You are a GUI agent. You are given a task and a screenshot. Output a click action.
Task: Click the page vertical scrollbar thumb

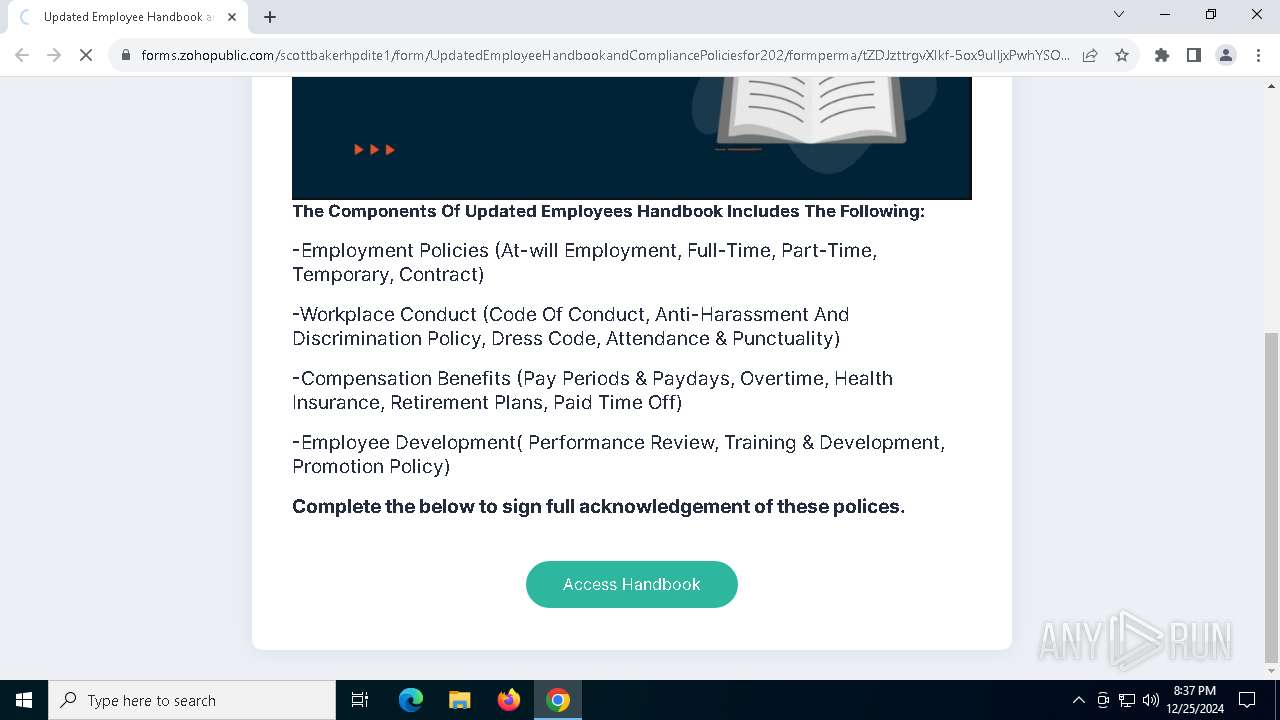tap(1271, 497)
